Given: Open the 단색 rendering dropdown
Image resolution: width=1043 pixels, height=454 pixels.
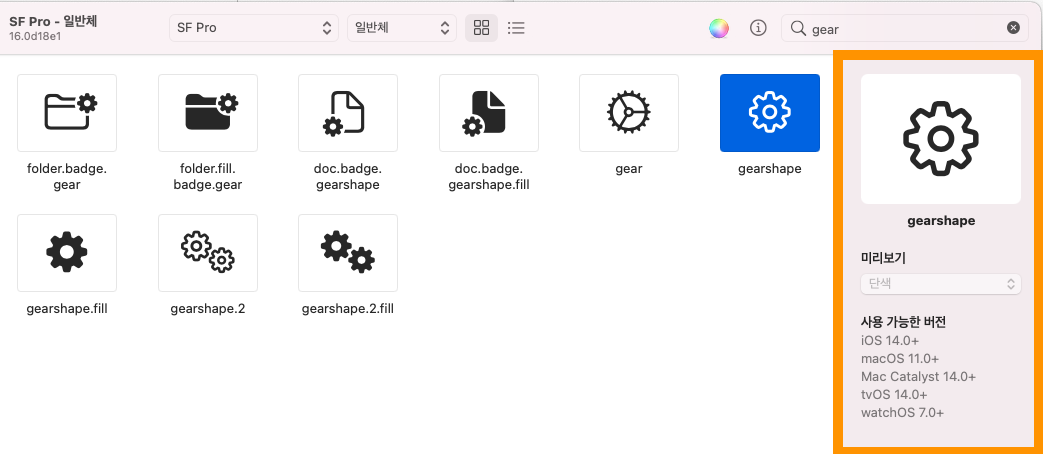Looking at the screenshot, I should point(941,284).
